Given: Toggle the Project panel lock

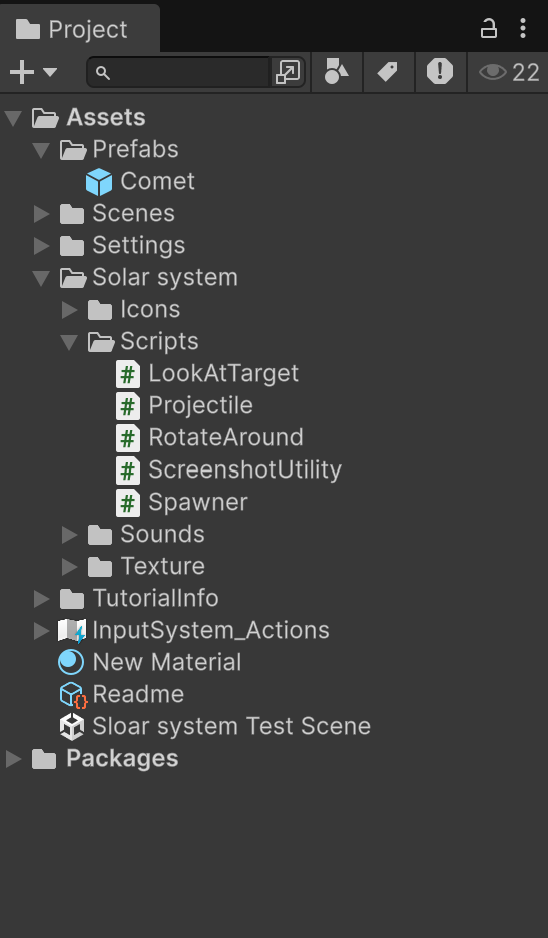Looking at the screenshot, I should click(x=489, y=28).
